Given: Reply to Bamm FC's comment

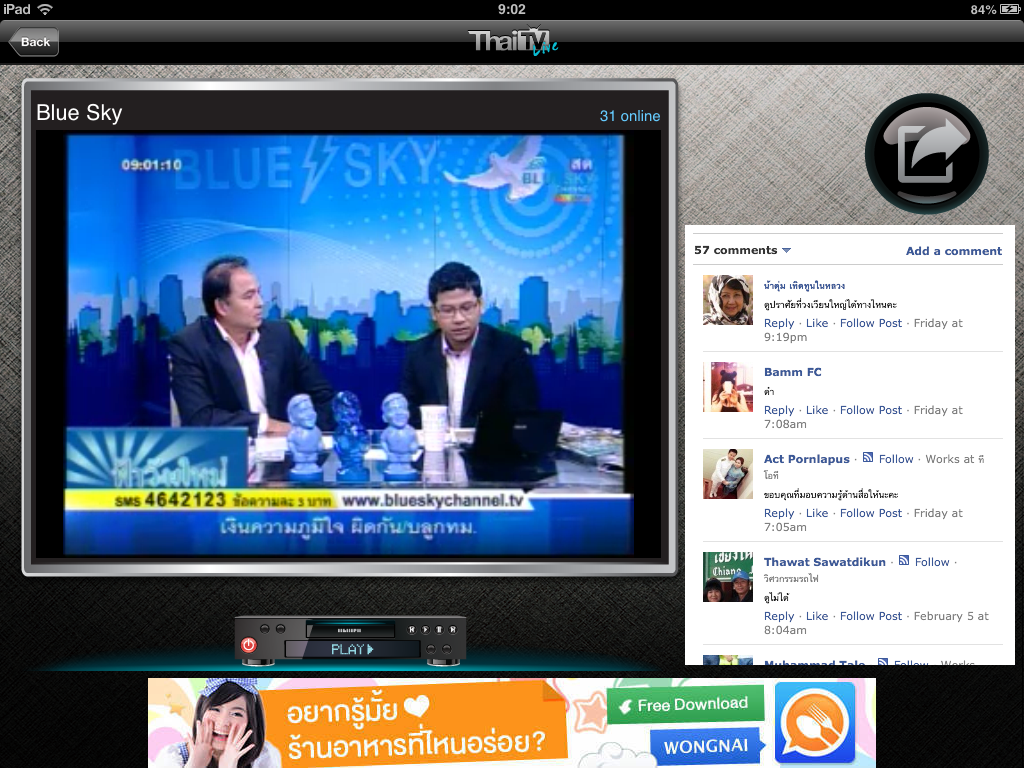Looking at the screenshot, I should pos(779,410).
